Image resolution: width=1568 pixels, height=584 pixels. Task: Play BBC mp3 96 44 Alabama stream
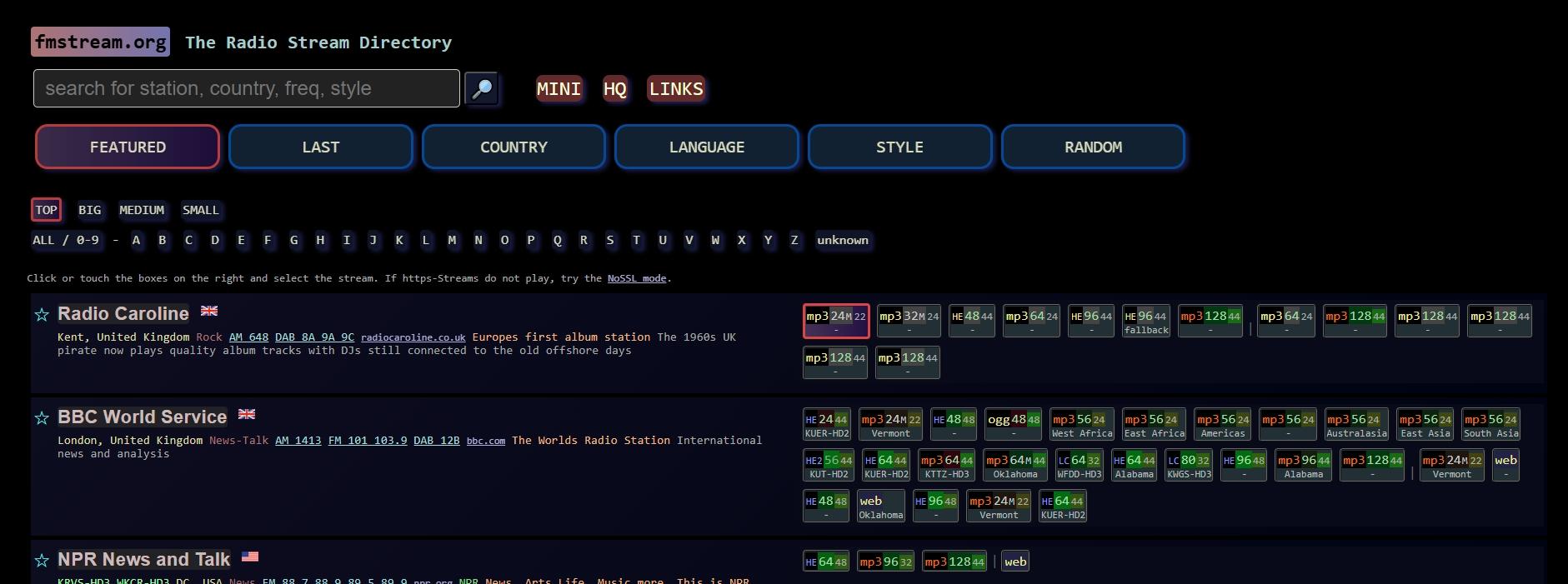coord(1303,466)
